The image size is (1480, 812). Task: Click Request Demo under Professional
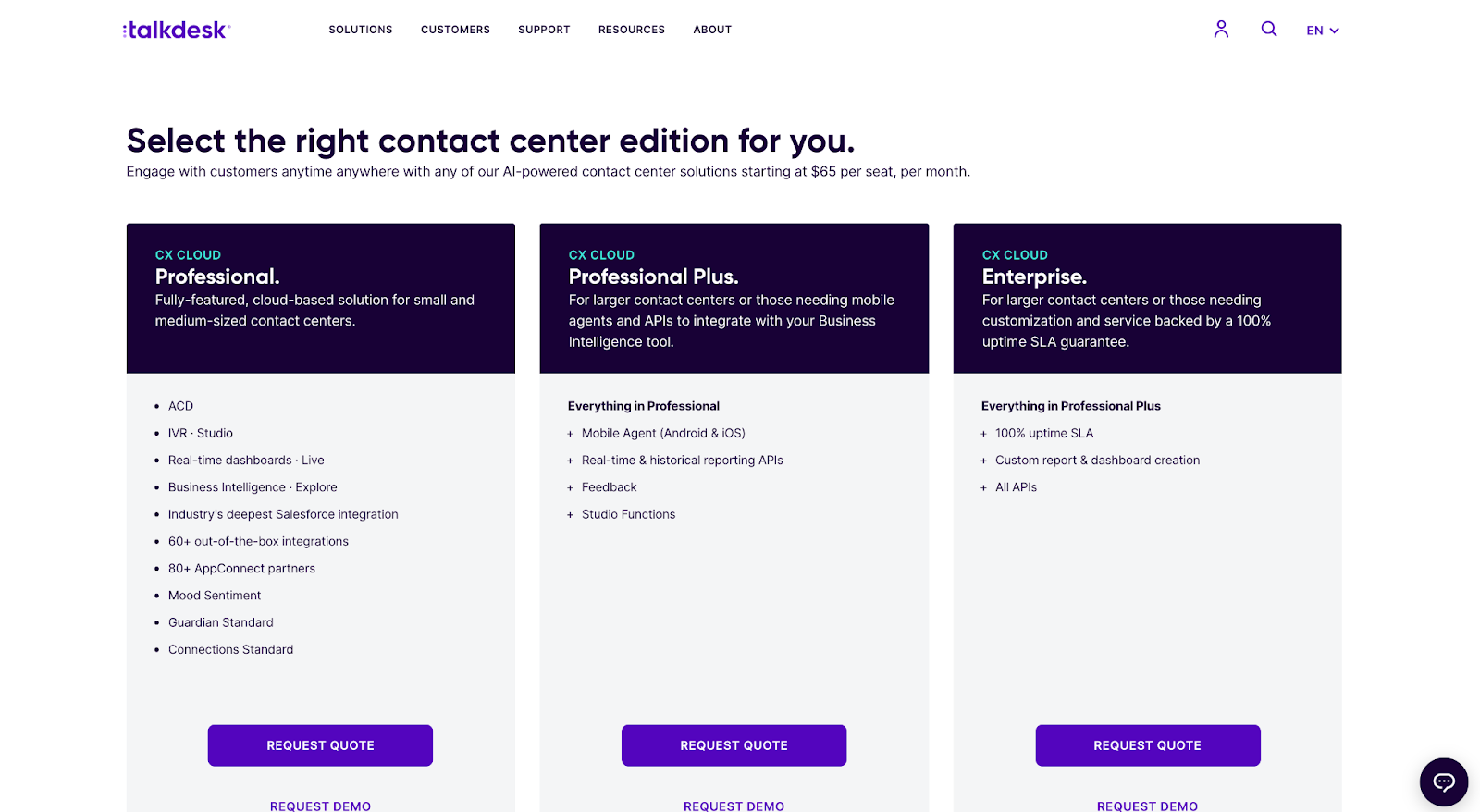[x=320, y=806]
